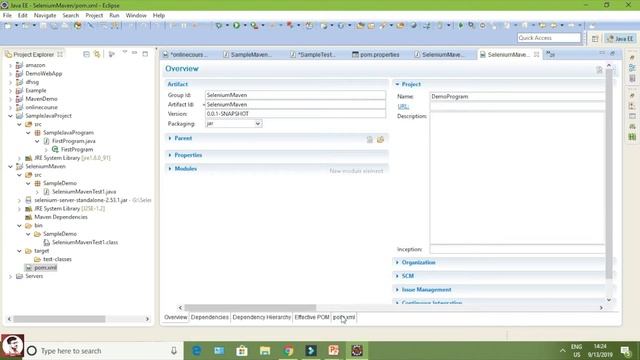Open the Dependency Hierarchy tab
The image size is (640, 360).
tap(262, 317)
